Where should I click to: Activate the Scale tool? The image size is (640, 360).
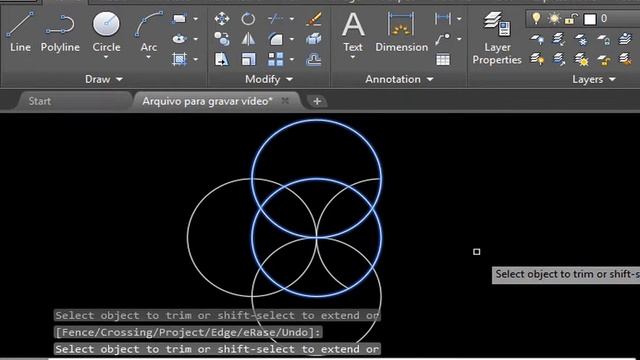(248, 60)
